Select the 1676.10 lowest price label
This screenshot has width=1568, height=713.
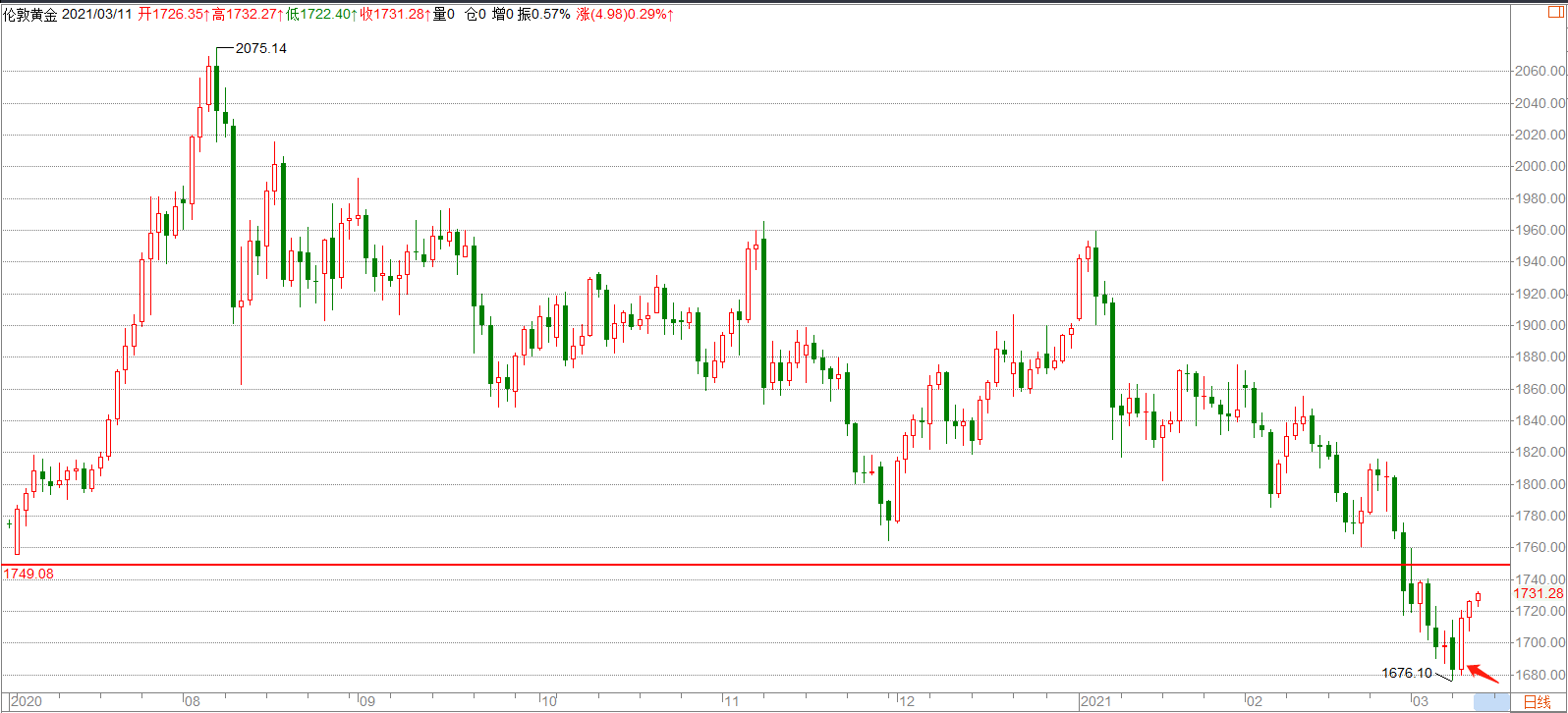tap(1407, 673)
